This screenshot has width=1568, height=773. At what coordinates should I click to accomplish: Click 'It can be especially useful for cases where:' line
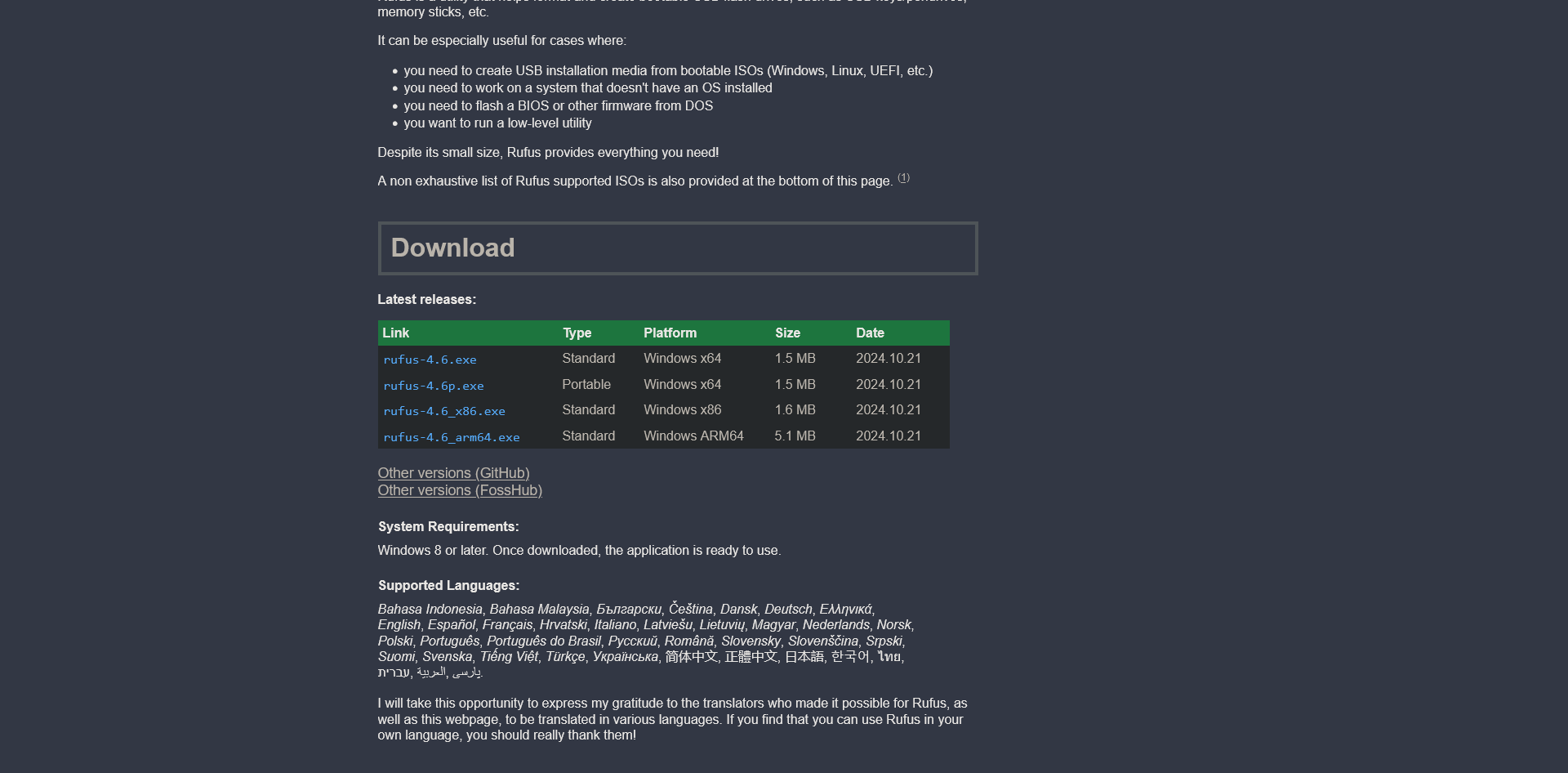[501, 40]
